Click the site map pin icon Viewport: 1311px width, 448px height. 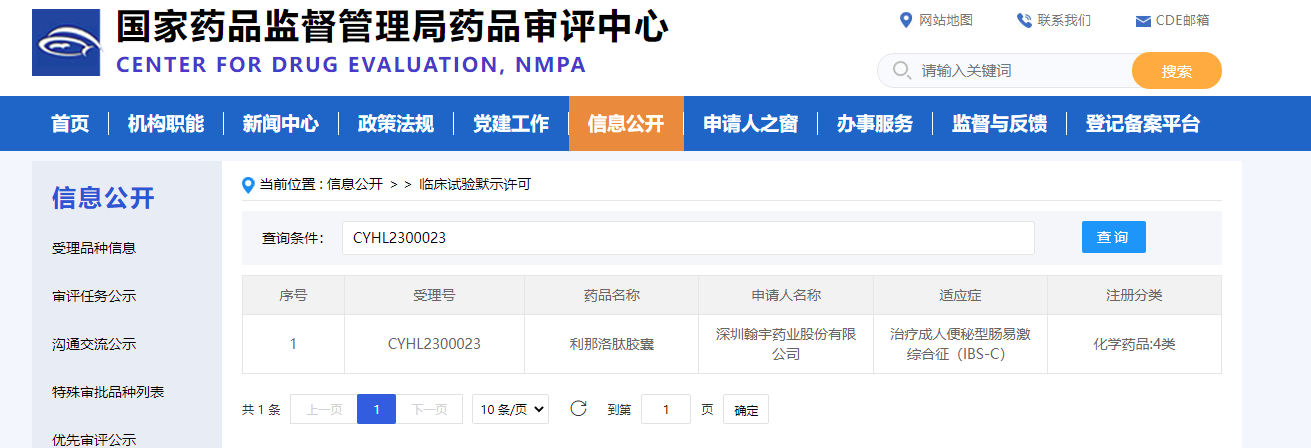[906, 20]
